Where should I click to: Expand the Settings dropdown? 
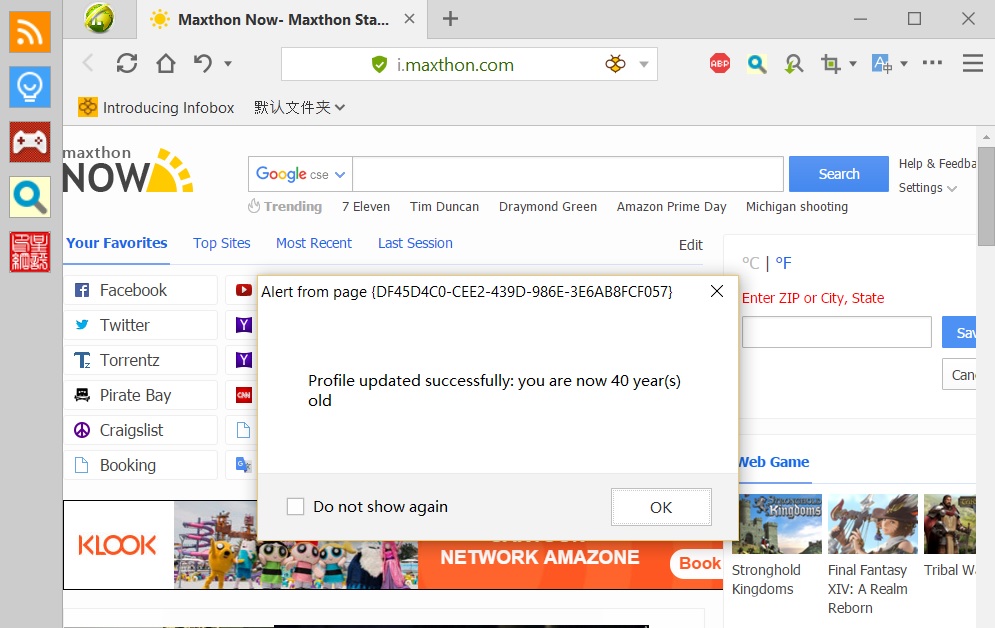[x=927, y=188]
